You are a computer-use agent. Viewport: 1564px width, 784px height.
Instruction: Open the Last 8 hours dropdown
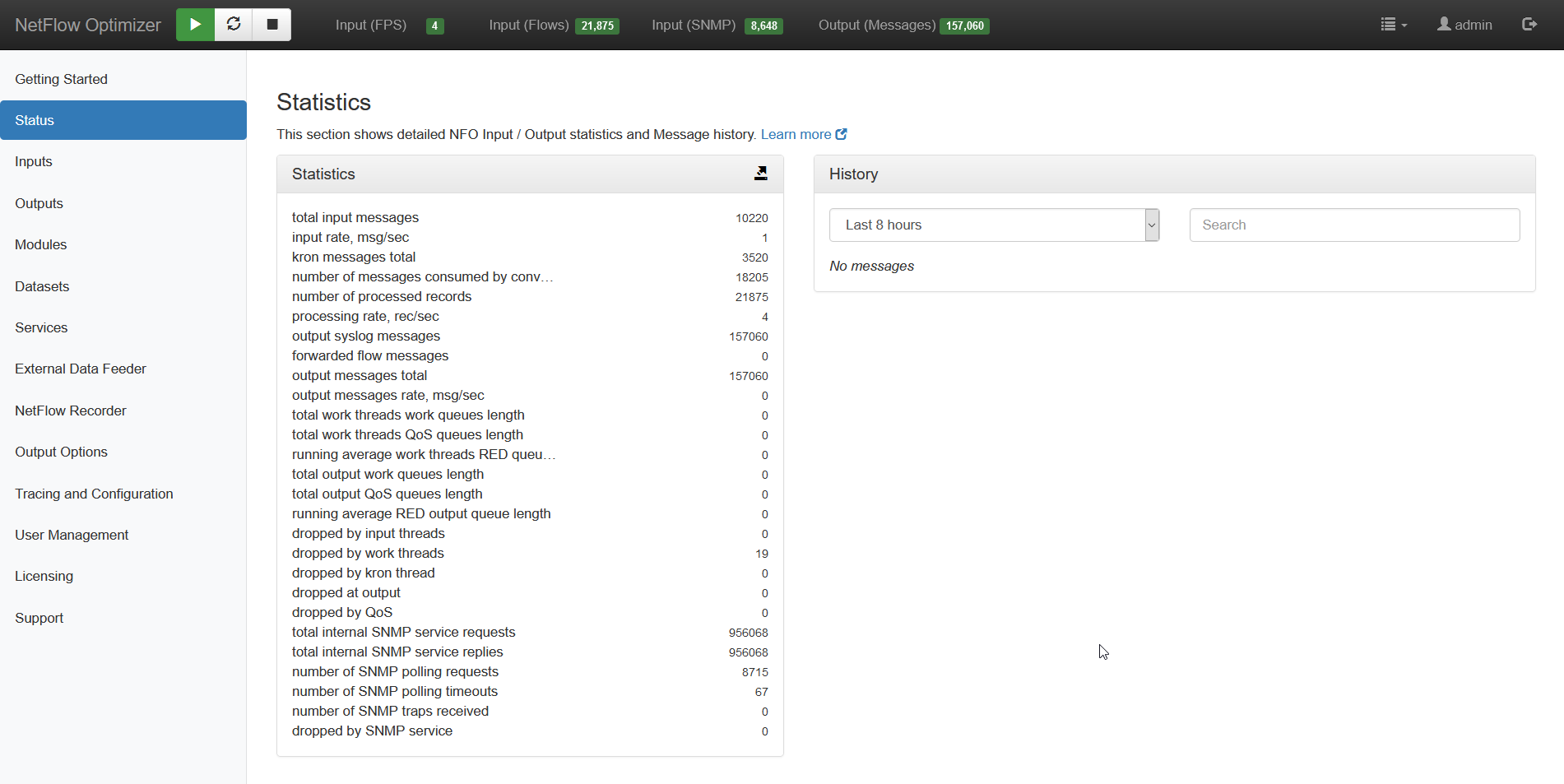pyautogui.click(x=994, y=225)
